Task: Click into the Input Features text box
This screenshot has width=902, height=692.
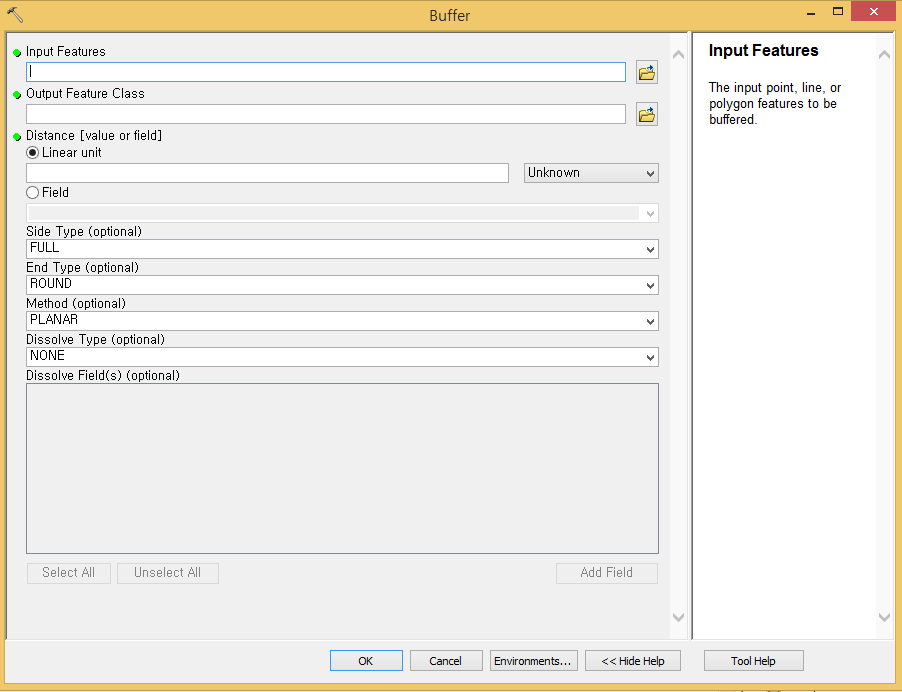Action: click(x=326, y=72)
